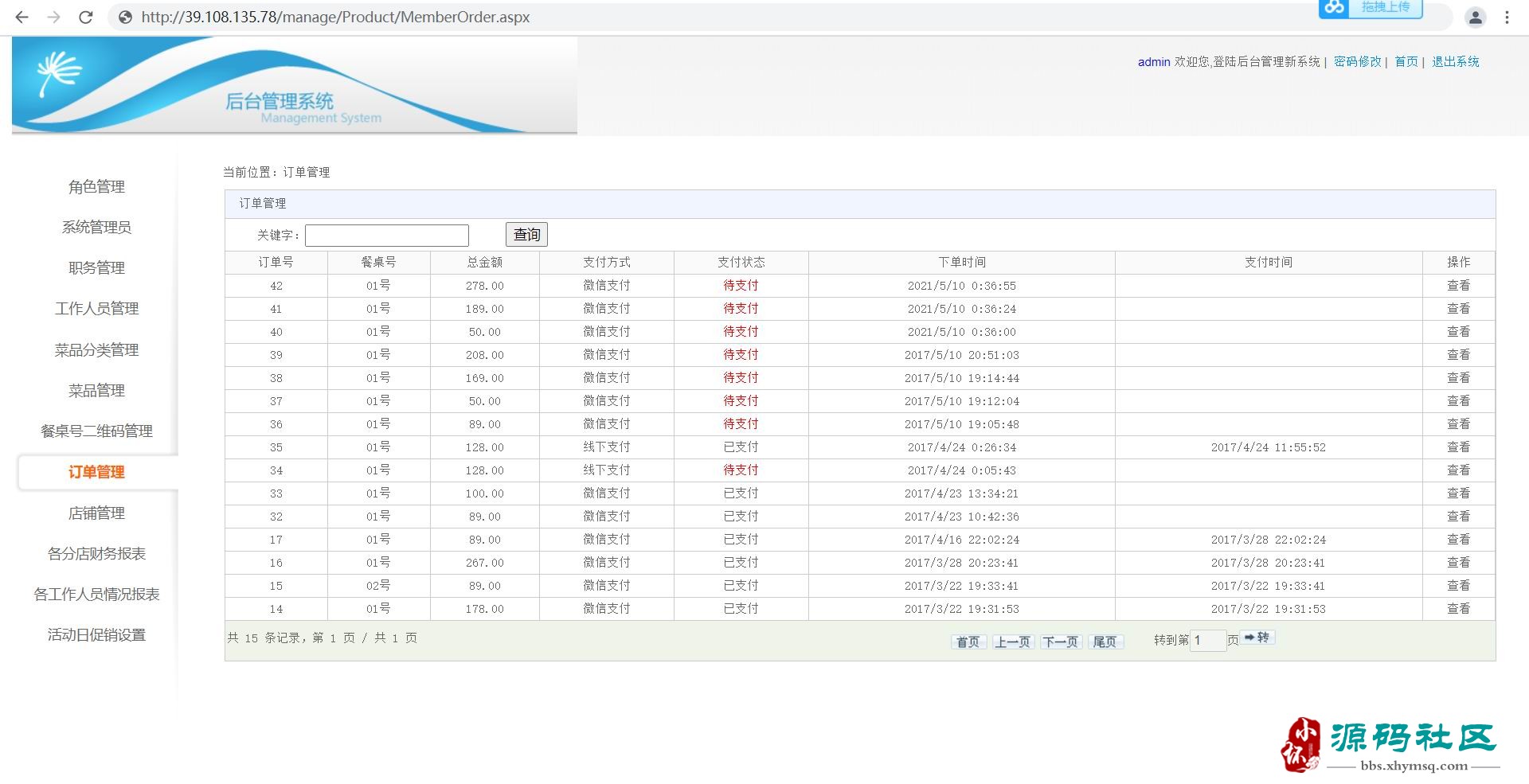View order 38 via 查看

[x=1458, y=377]
